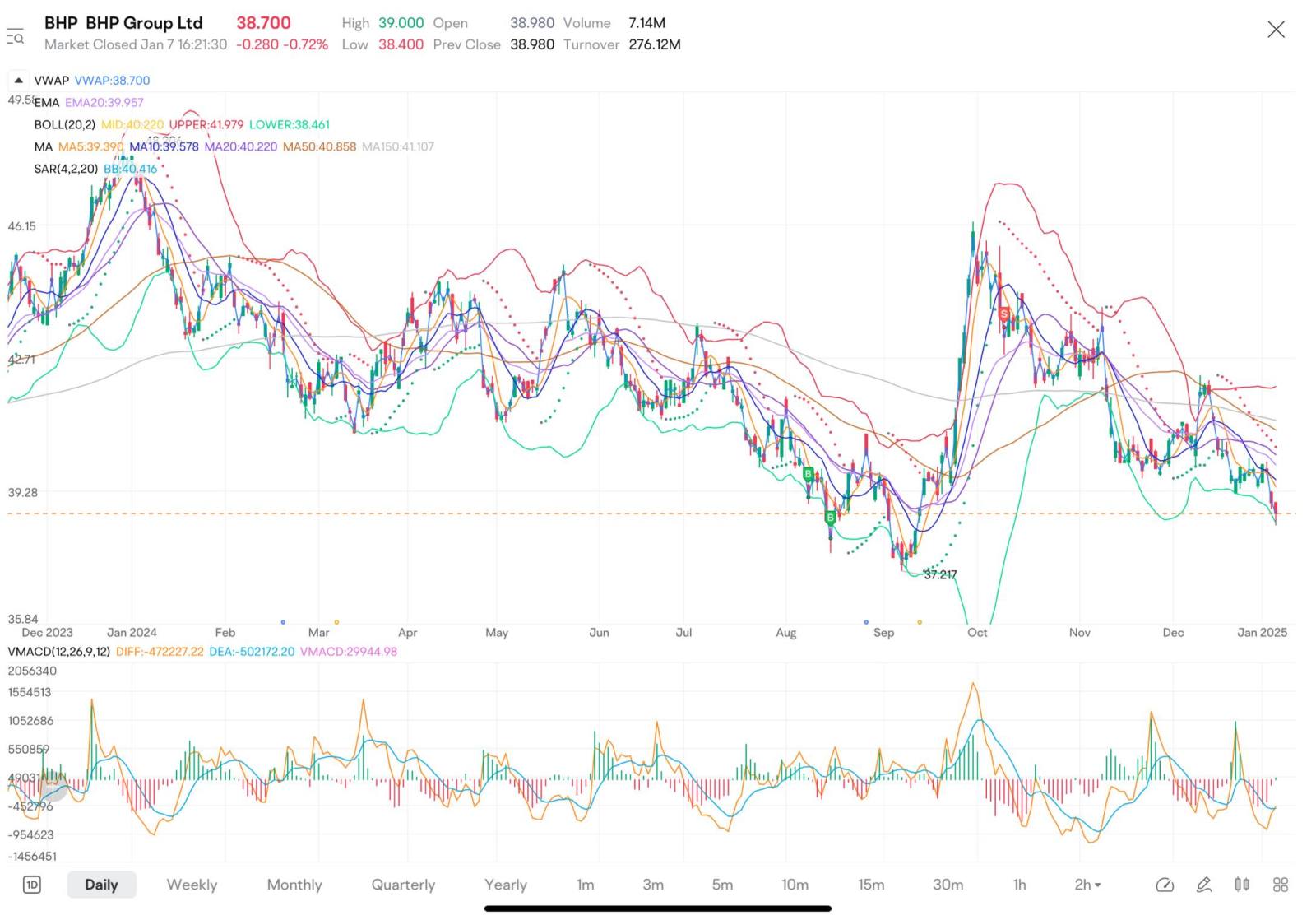Click the MA50:40.858 label
The height and width of the screenshot is (920, 1316).
[319, 146]
